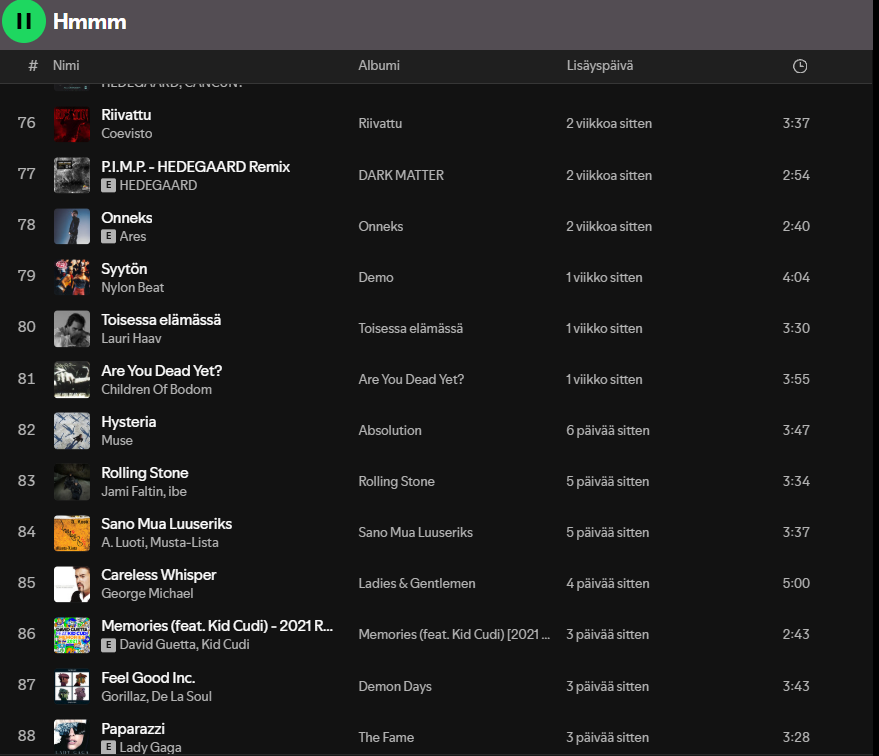Open the Onneks album link
879x756 pixels.
381,226
